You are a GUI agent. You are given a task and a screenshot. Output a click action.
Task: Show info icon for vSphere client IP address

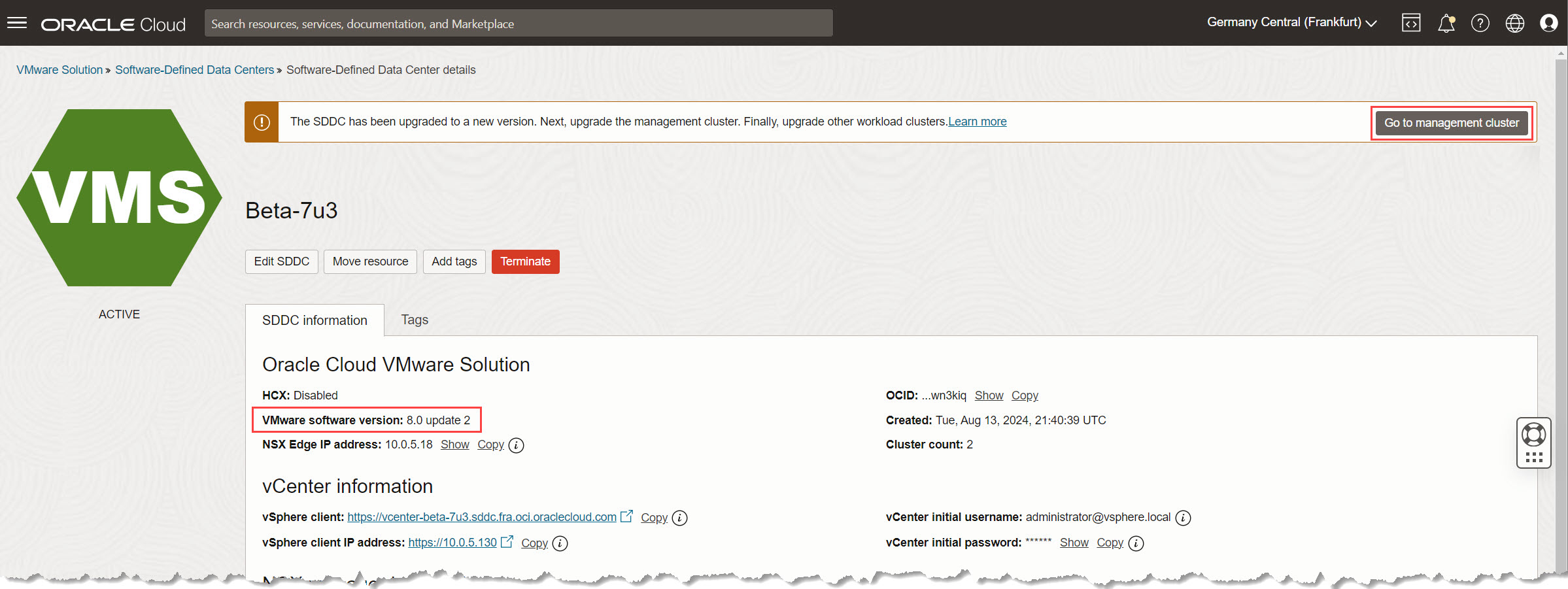(x=560, y=544)
